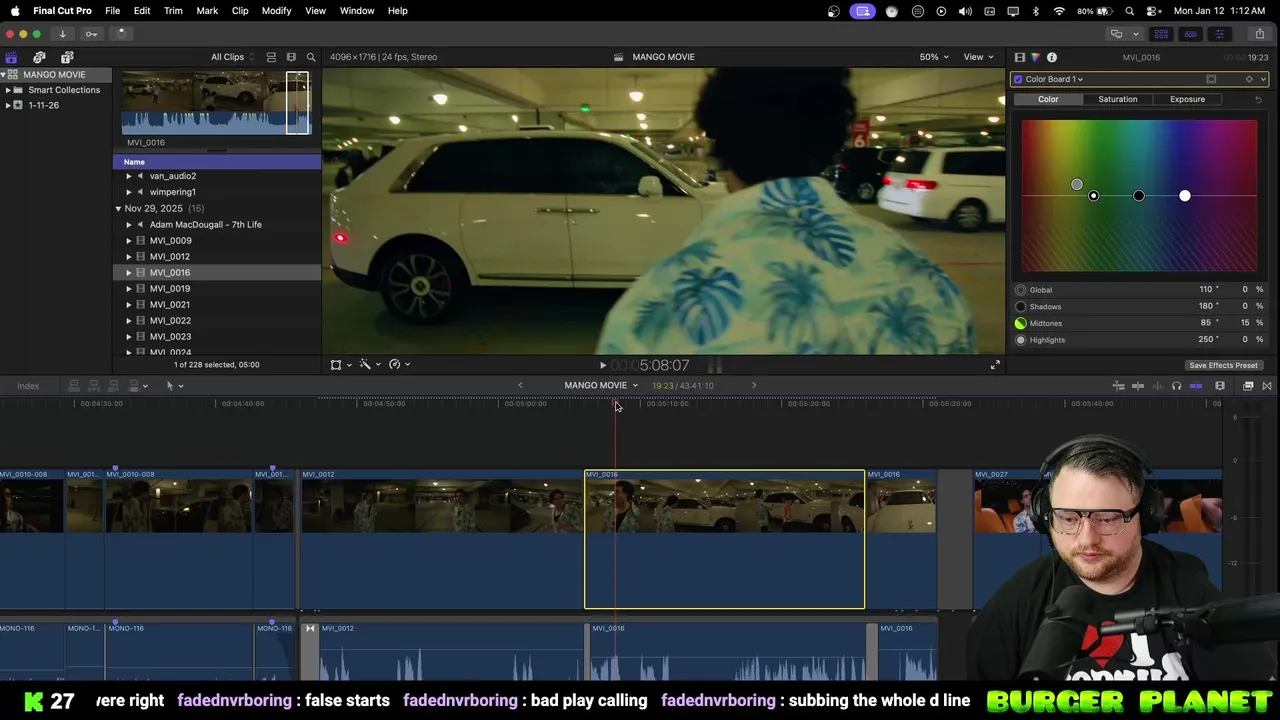1280x720 pixels.
Task: Open the Modify menu
Action: point(276,11)
